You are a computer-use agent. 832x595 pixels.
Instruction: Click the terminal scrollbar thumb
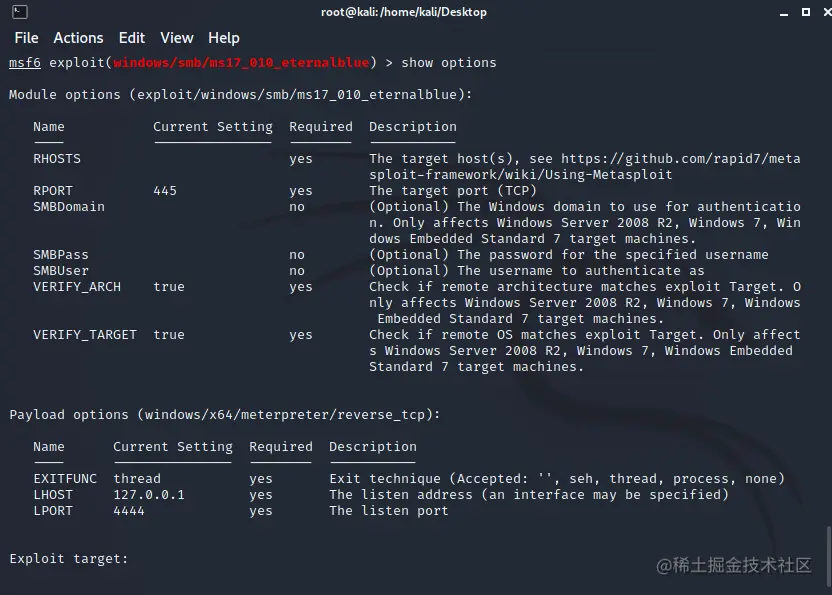(x=828, y=556)
